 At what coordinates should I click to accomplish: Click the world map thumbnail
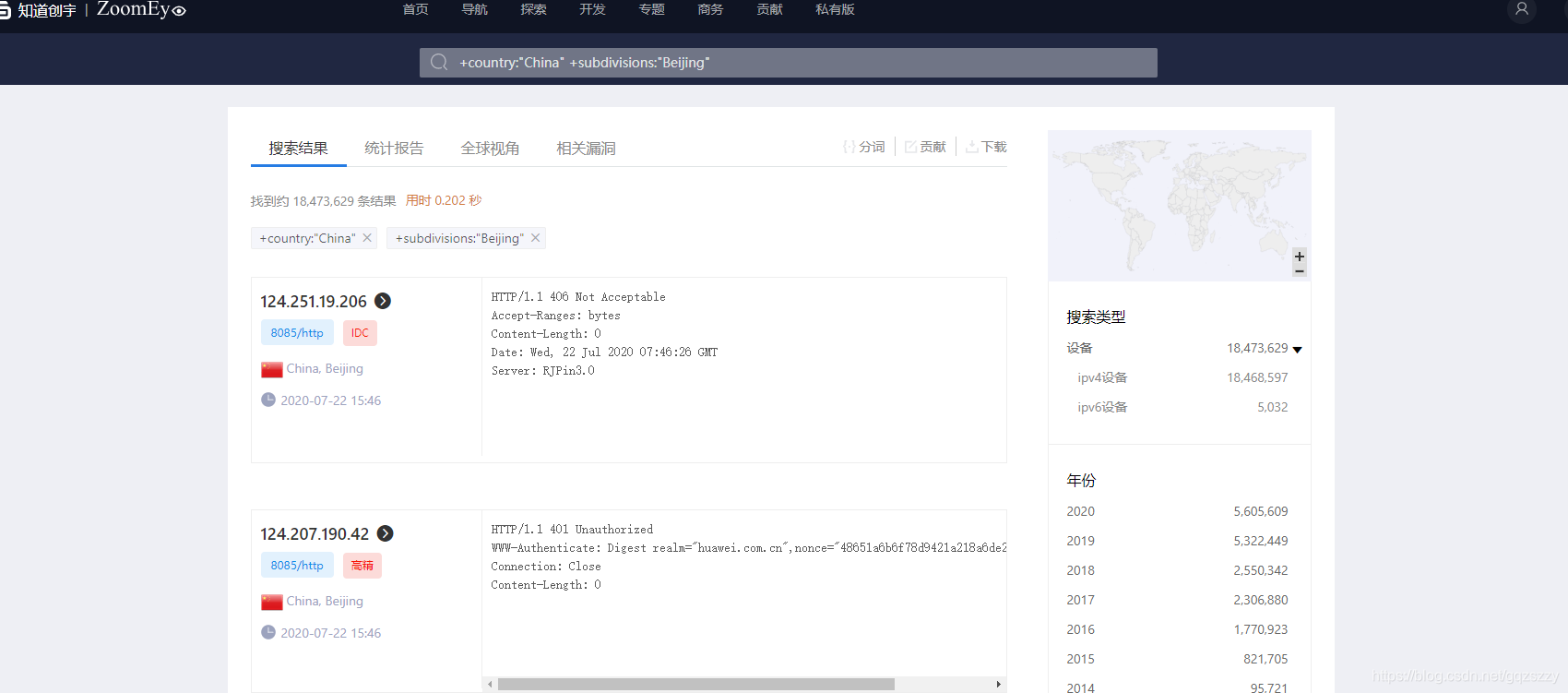[1179, 206]
